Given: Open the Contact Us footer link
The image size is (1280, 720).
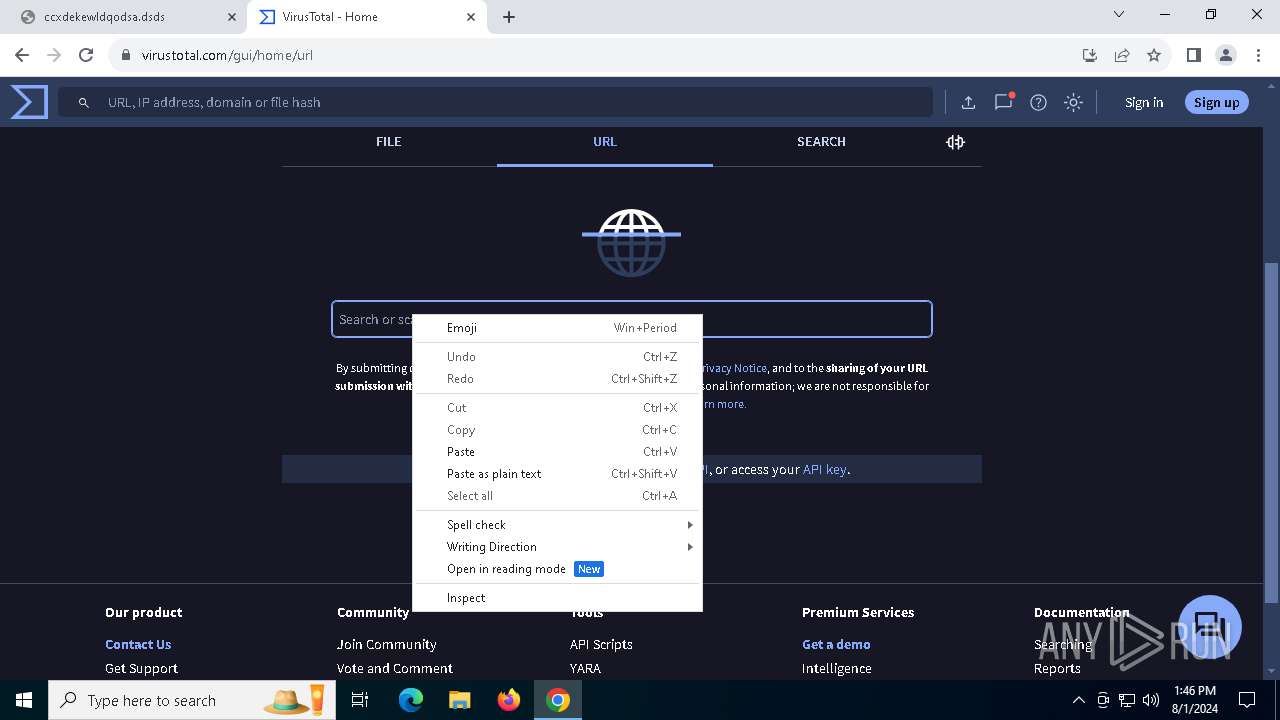Looking at the screenshot, I should click(138, 645).
